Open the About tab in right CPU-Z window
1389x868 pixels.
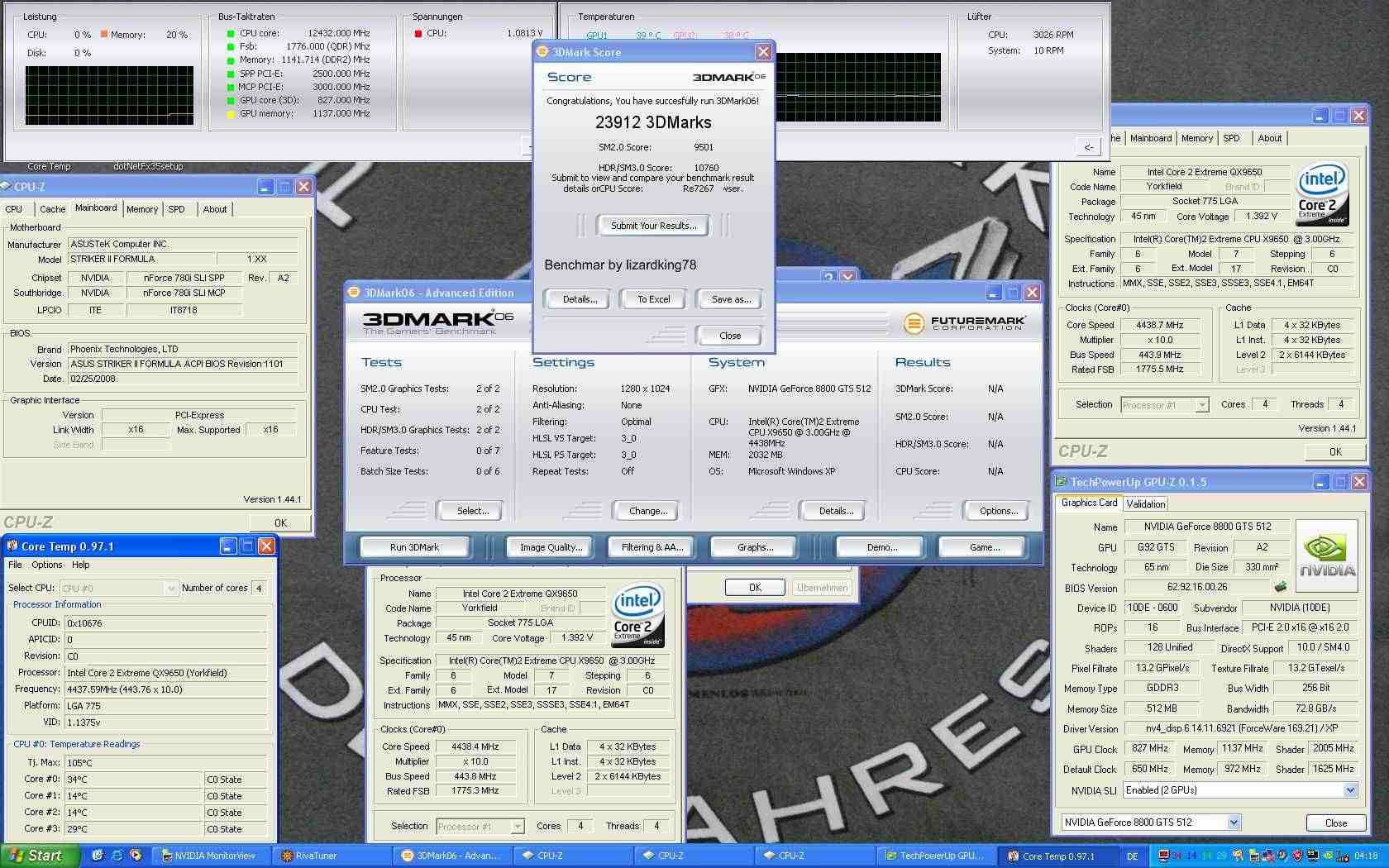click(1270, 138)
